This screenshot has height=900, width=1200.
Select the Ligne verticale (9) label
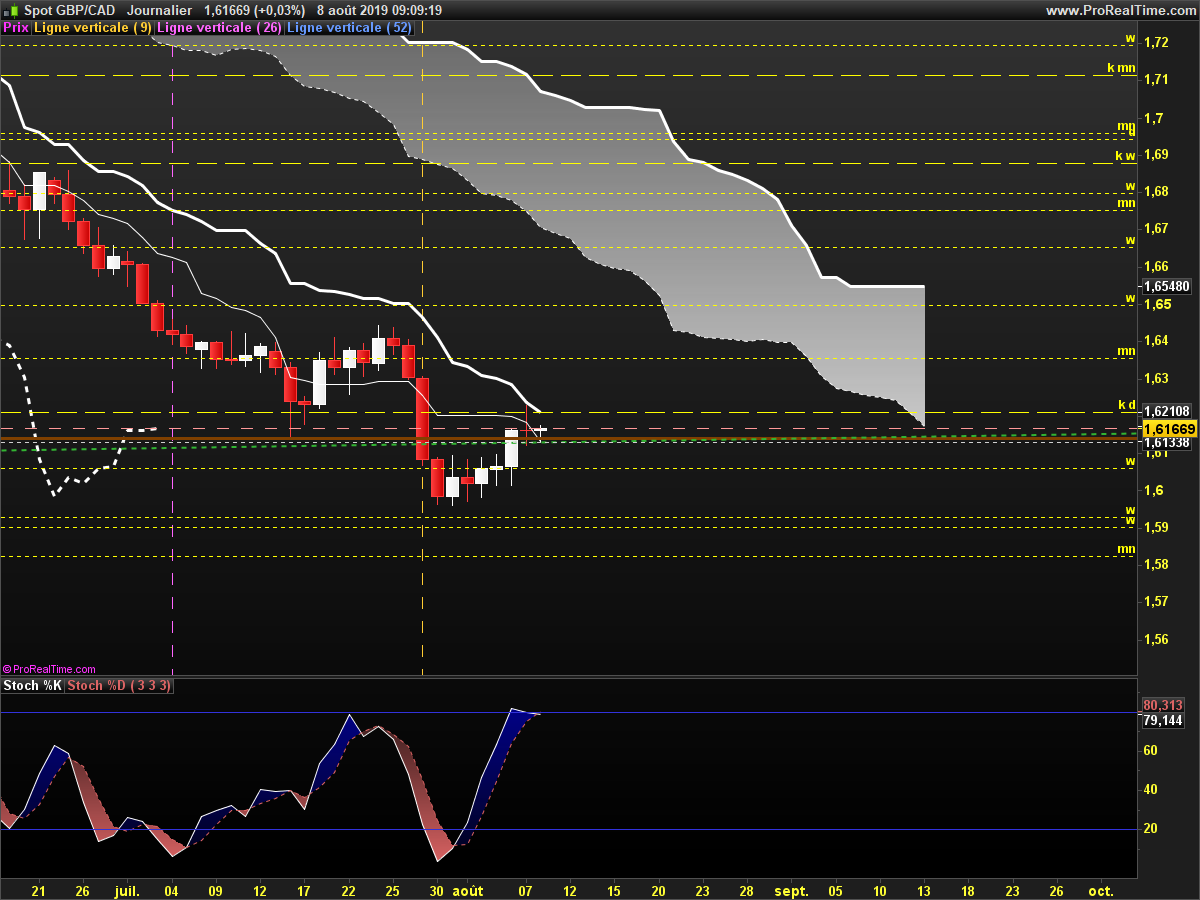(93, 28)
